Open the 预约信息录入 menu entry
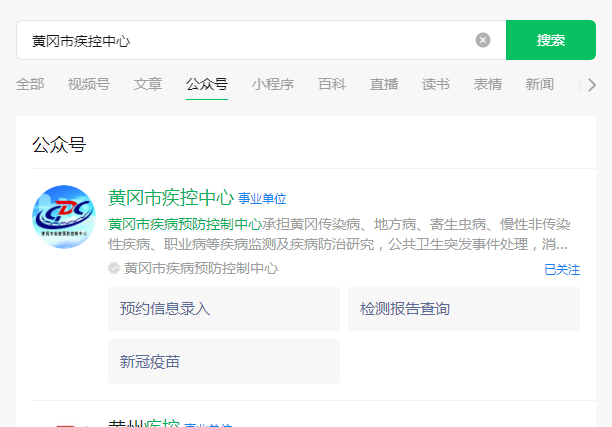612x427 pixels. pos(224,308)
